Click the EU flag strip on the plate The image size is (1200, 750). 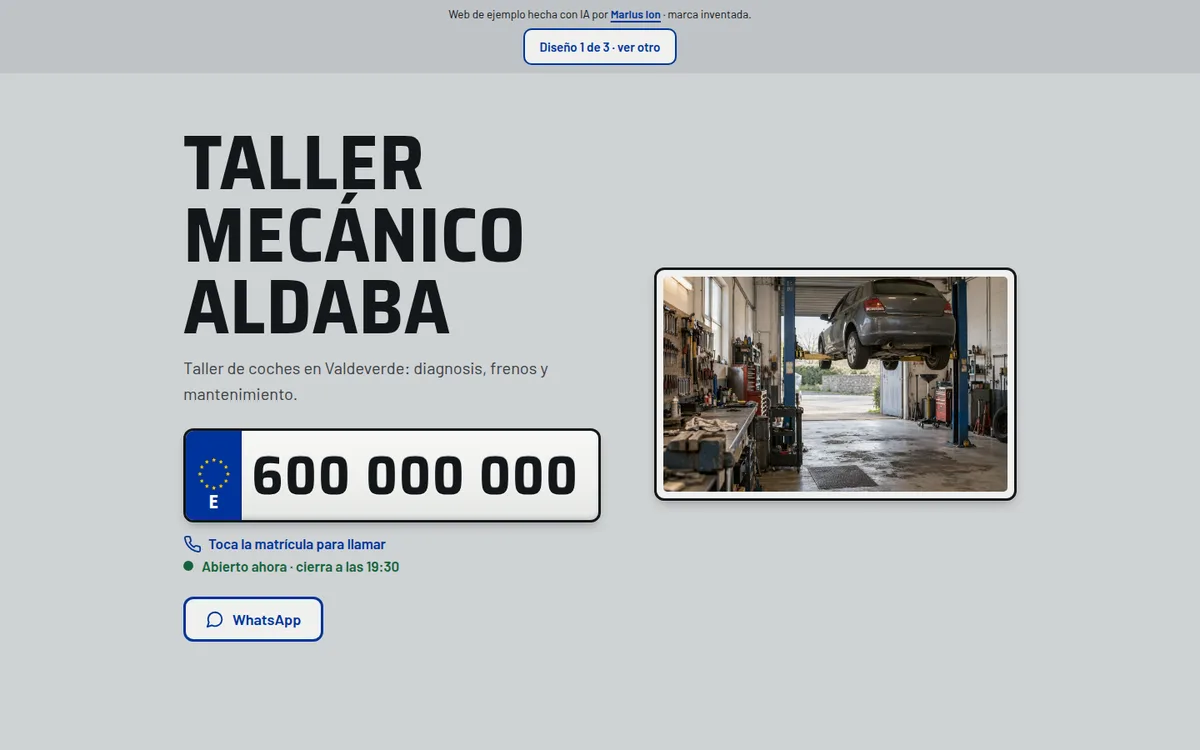[213, 476]
